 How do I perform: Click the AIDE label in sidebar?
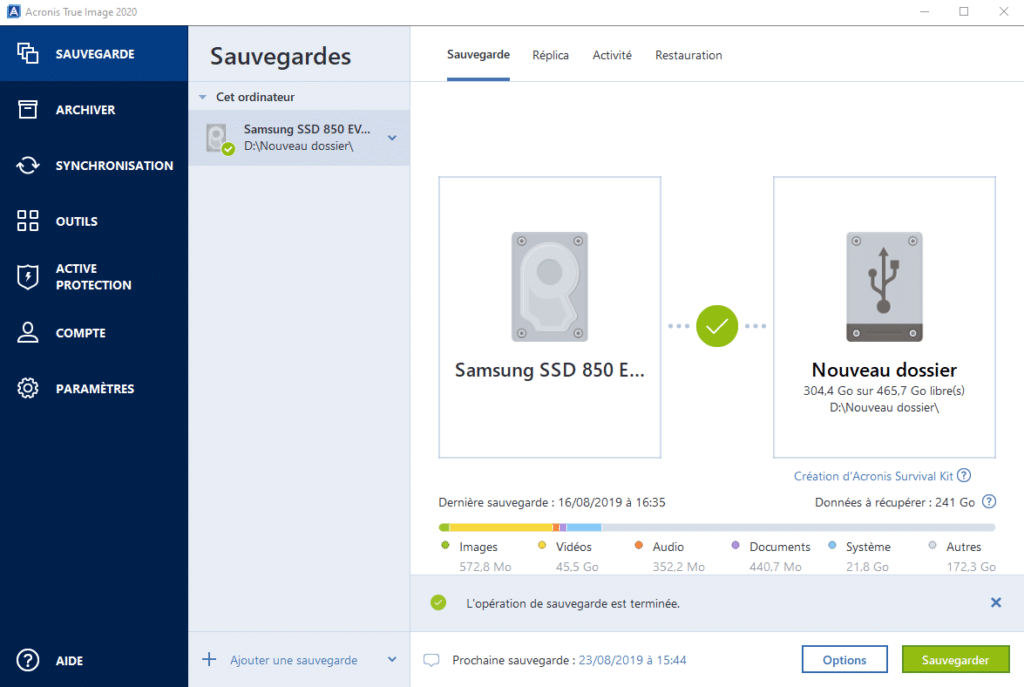[x=69, y=661]
